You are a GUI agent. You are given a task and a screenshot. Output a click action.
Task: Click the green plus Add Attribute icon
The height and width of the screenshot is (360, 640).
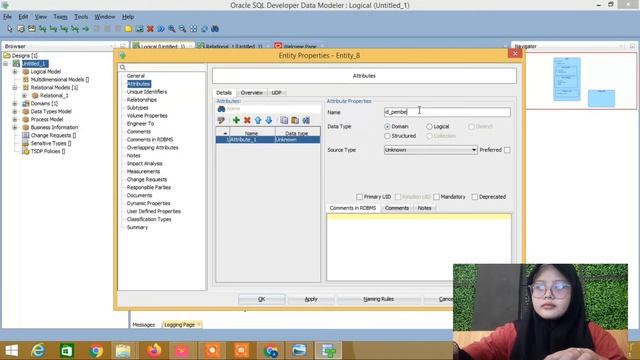pyautogui.click(x=236, y=120)
